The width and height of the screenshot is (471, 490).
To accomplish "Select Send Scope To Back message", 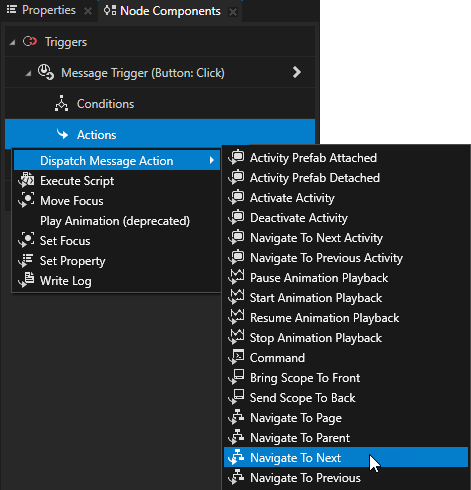I will (x=346, y=398).
